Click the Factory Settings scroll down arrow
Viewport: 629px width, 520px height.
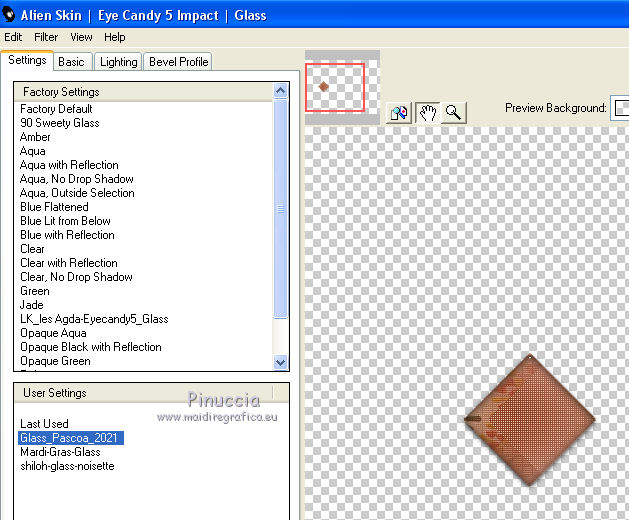tap(280, 362)
